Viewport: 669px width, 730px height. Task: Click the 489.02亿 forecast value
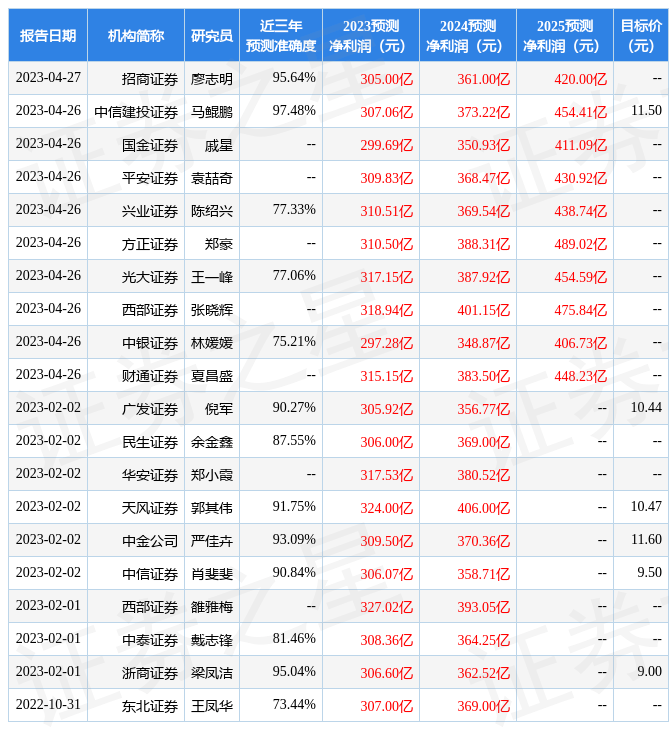coord(581,244)
